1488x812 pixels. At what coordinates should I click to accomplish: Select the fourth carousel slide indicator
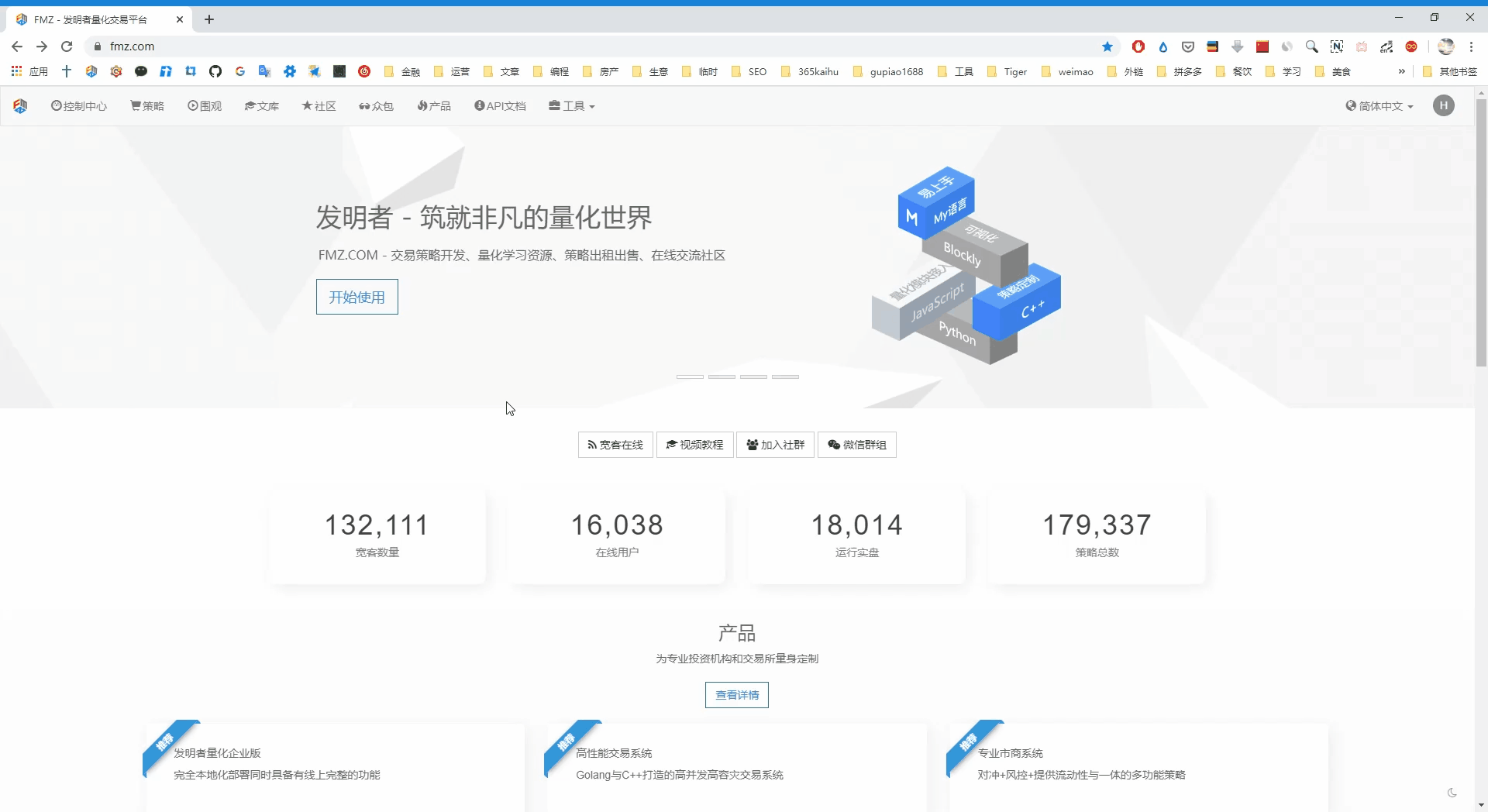[785, 377]
